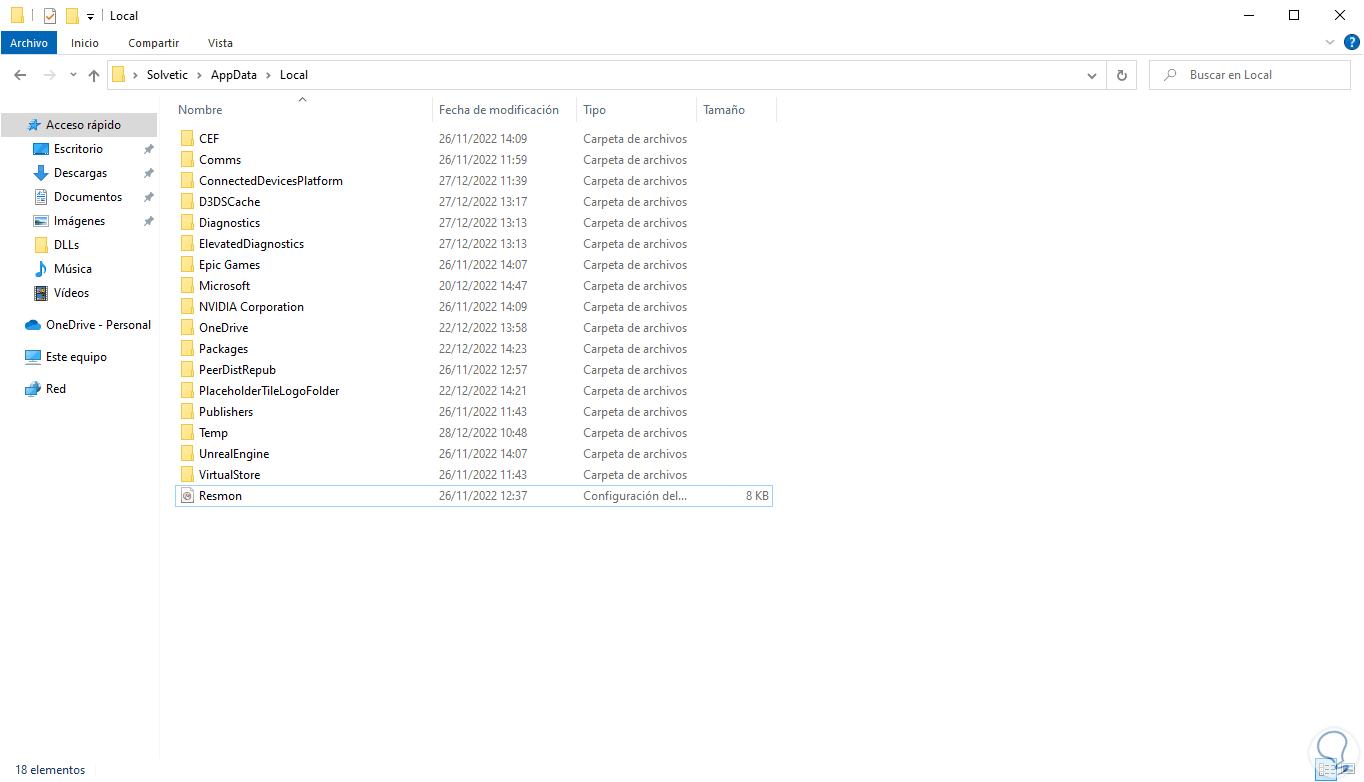The width and height of the screenshot is (1364, 782).
Task: Click the Buscar en Local search box
Action: [x=1250, y=75]
